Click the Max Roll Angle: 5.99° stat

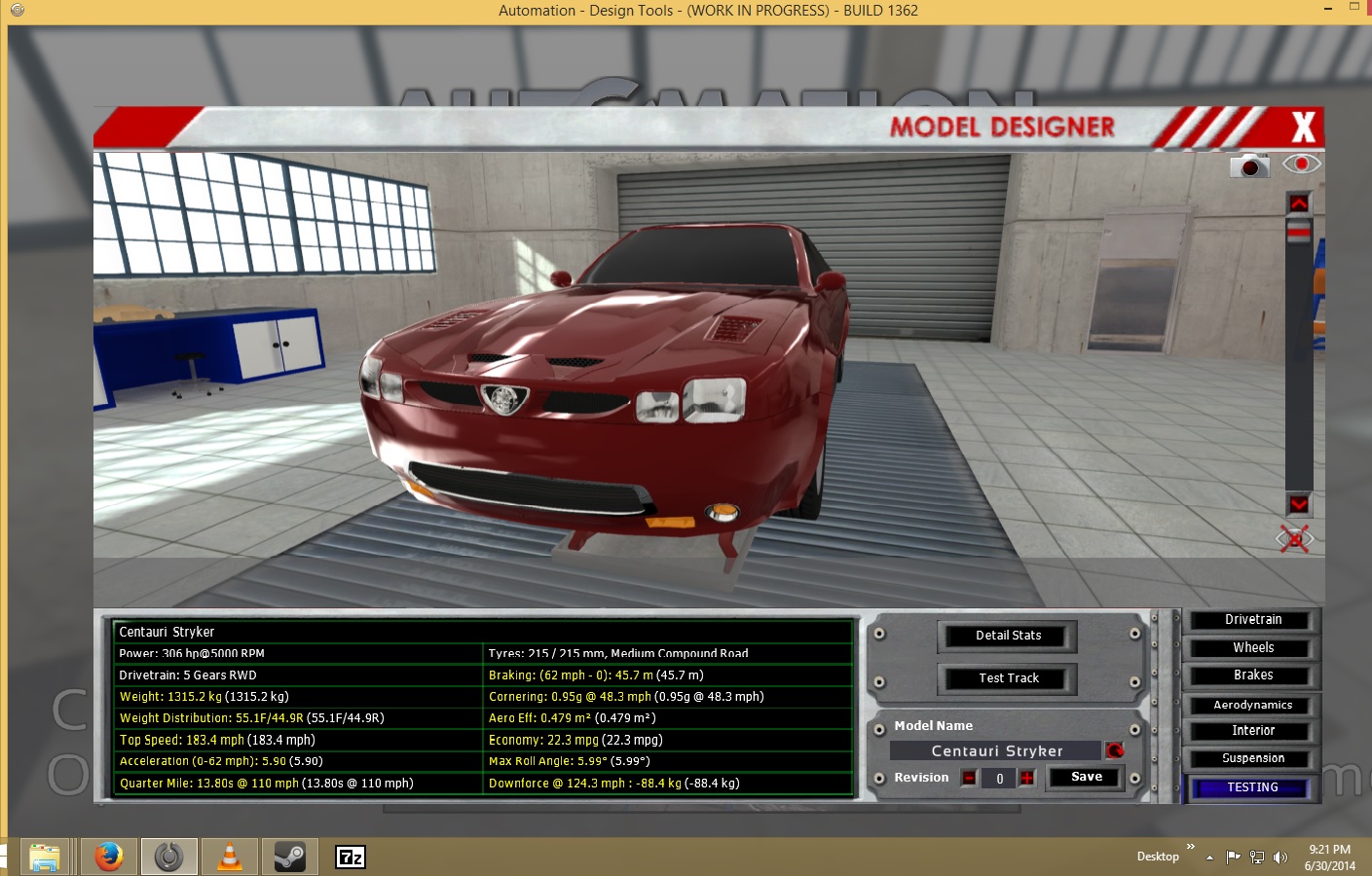tap(569, 761)
